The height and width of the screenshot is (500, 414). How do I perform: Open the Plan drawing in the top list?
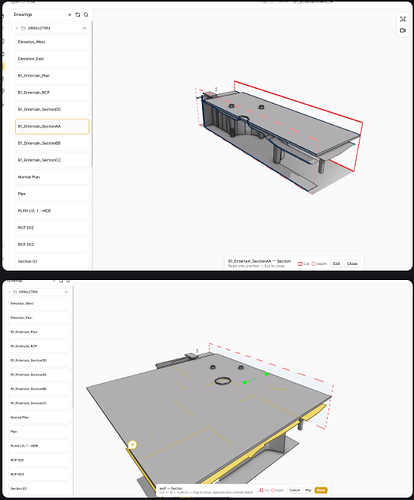[x=52, y=194]
